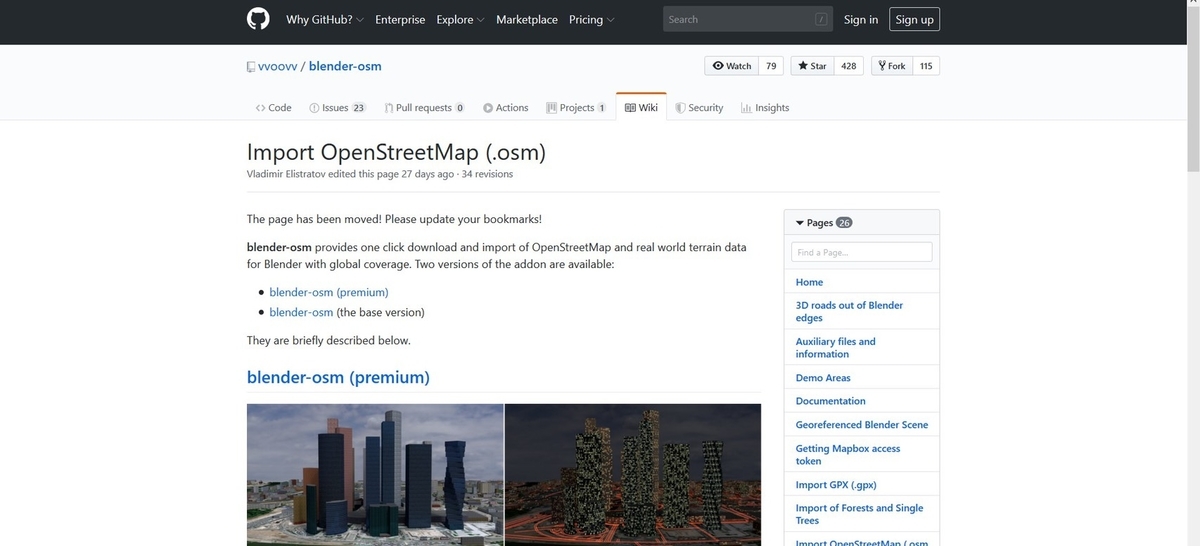Open Import of Forests and Single Trees page
The height and width of the screenshot is (546, 1200).
[x=859, y=514]
